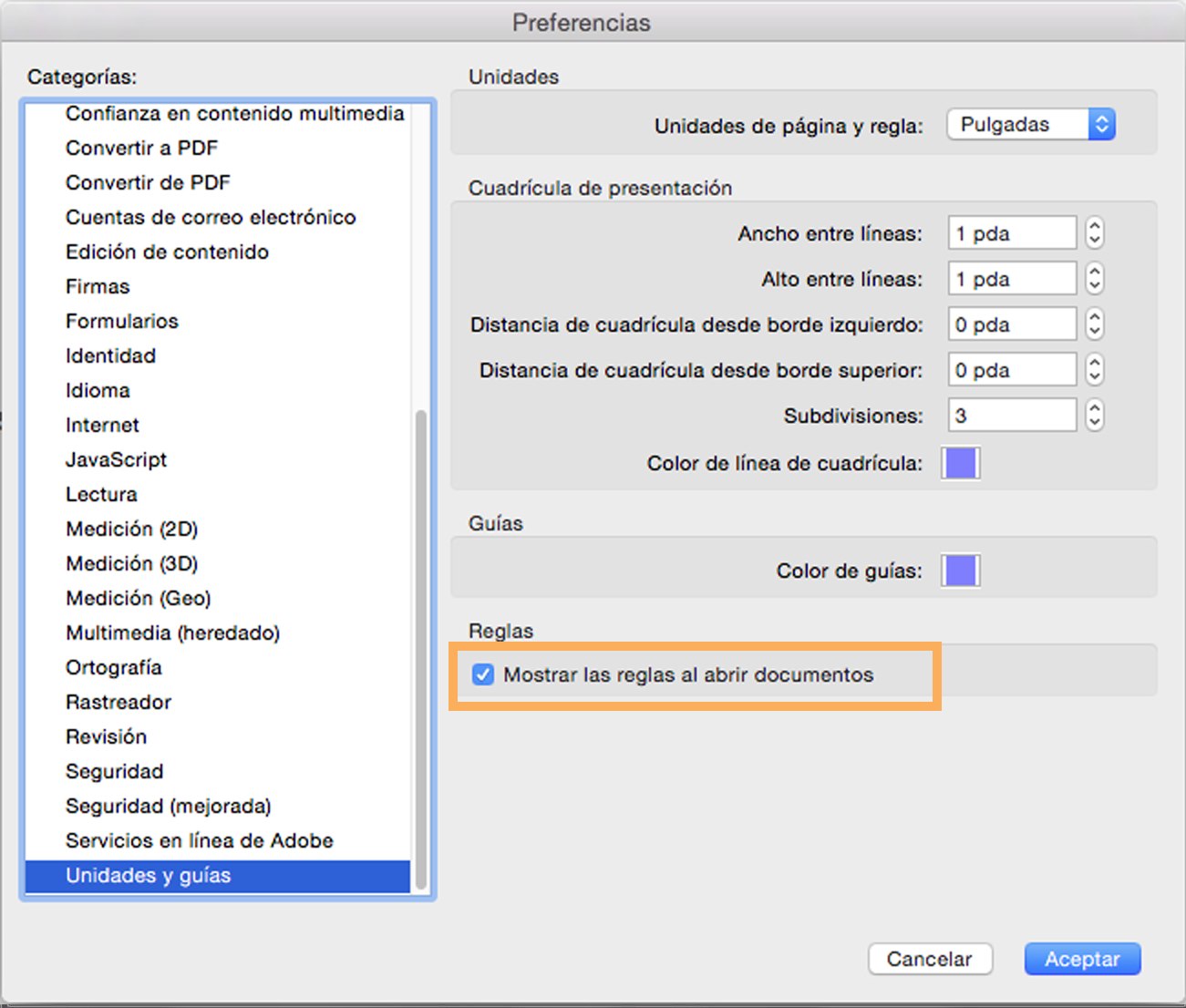Enable "Mostrar las reglas al abrir documentos"
1186x1008 pixels.
[483, 675]
